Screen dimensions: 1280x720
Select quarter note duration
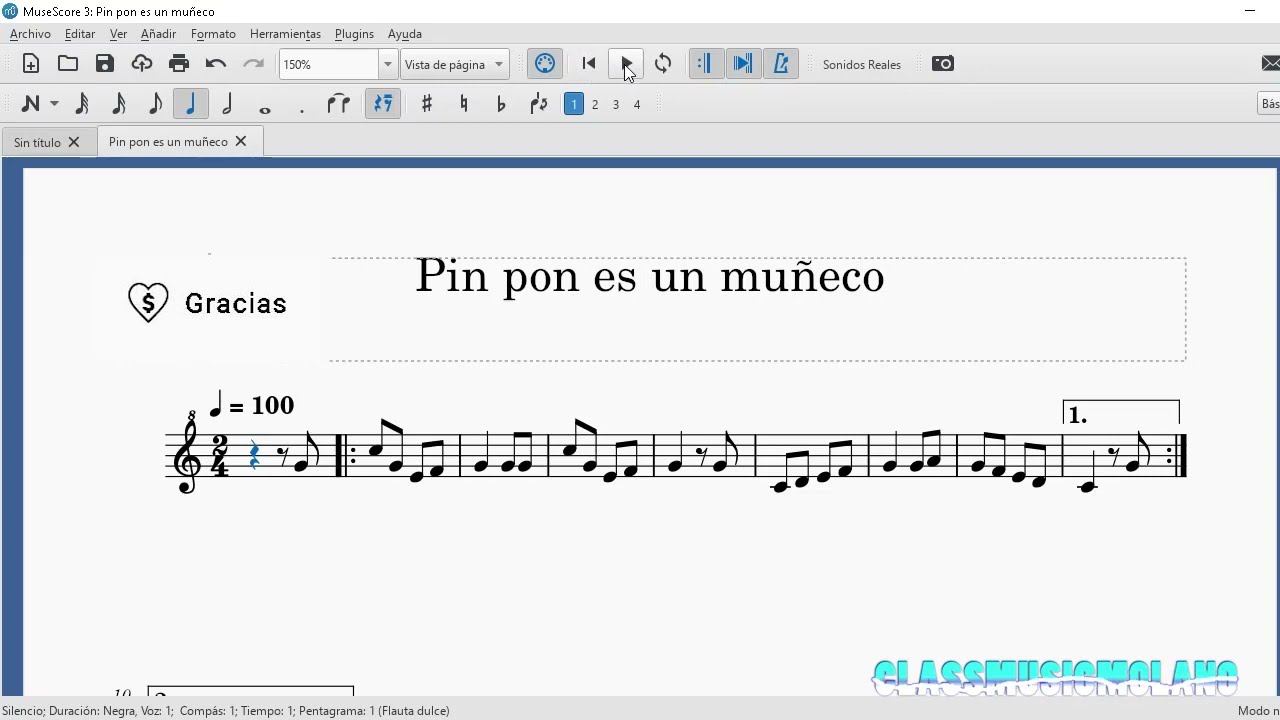(x=190, y=104)
